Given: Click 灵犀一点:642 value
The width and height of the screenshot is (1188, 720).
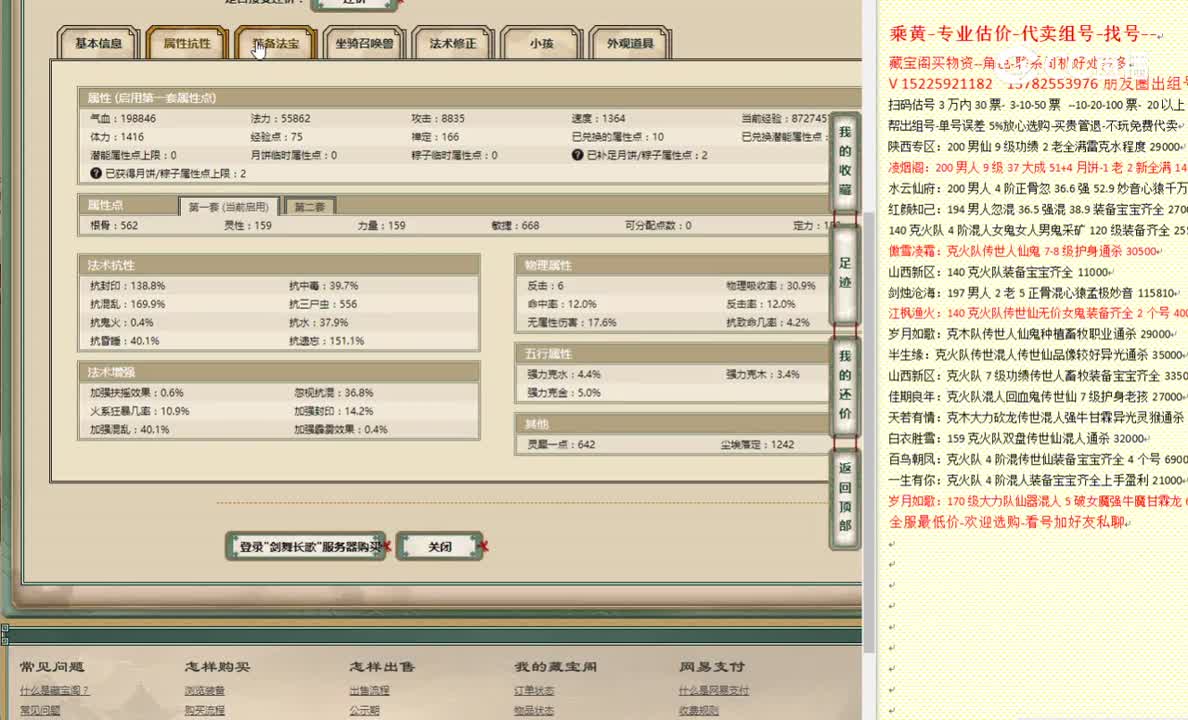Looking at the screenshot, I should 561,444.
